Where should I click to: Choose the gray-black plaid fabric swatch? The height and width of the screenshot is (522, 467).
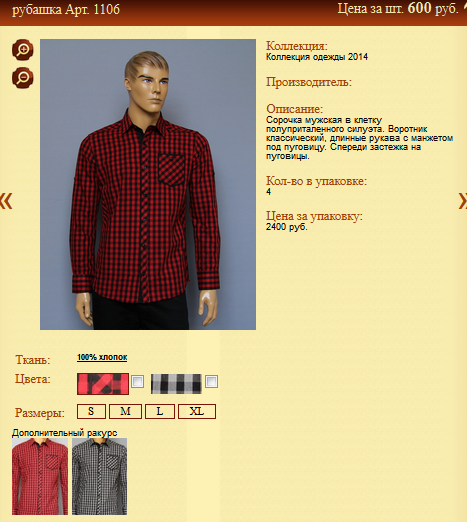click(x=176, y=384)
